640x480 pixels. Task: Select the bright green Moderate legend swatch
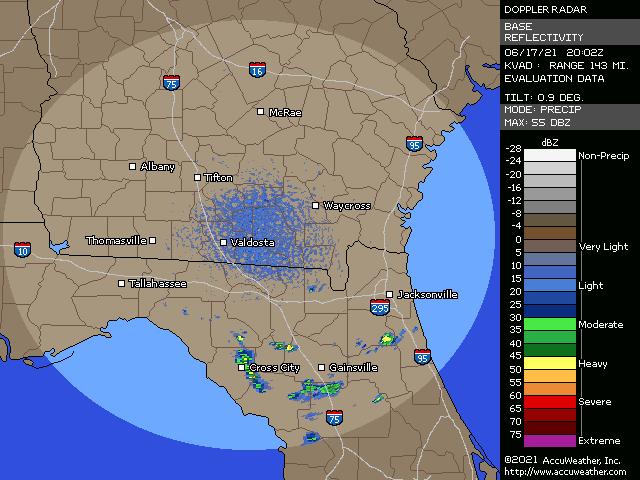tap(540, 324)
